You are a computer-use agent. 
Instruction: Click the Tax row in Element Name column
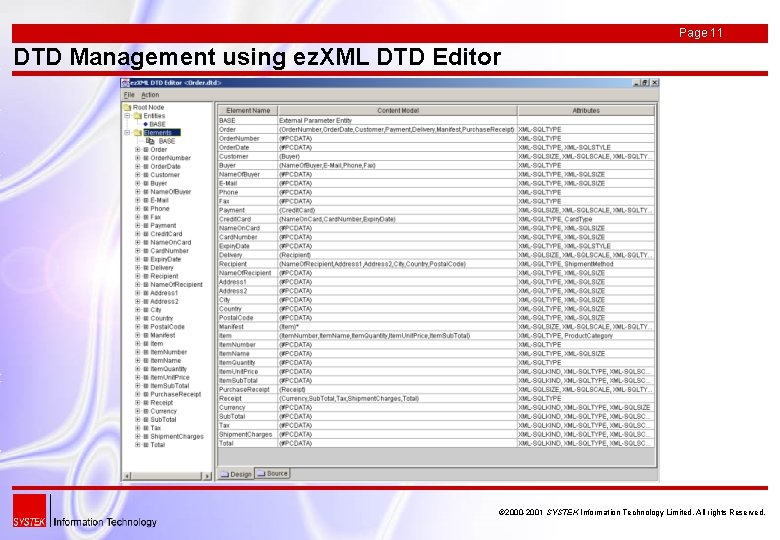pyautogui.click(x=248, y=425)
